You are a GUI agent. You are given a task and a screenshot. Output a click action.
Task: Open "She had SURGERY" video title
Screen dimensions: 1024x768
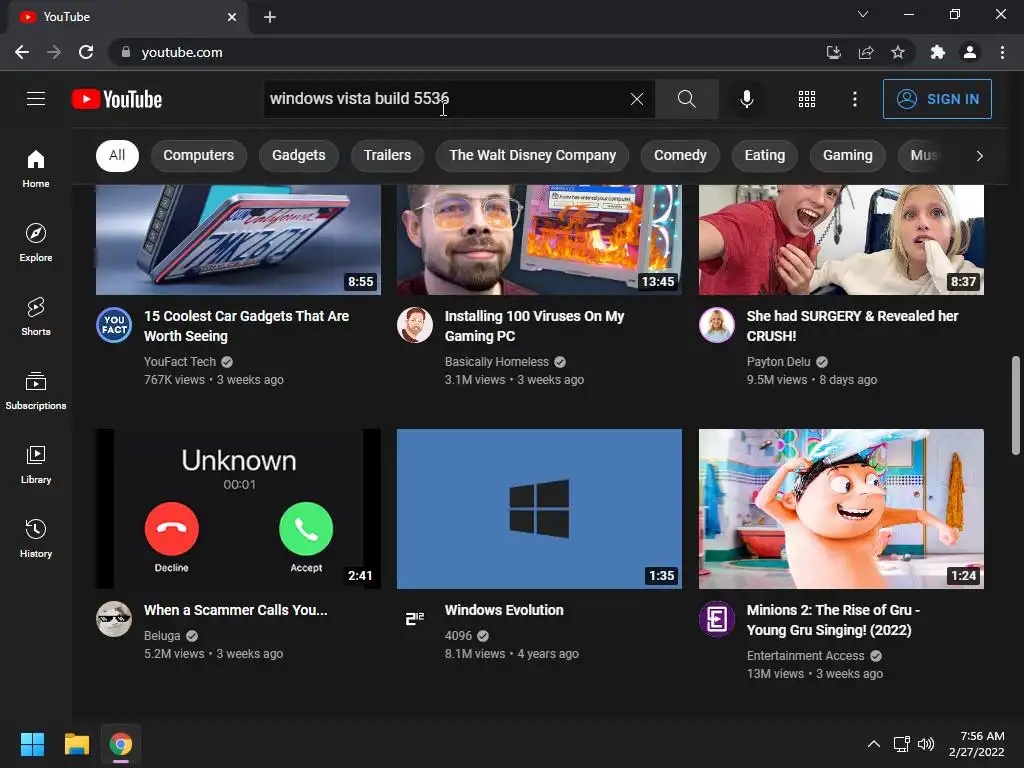pyautogui.click(x=852, y=326)
